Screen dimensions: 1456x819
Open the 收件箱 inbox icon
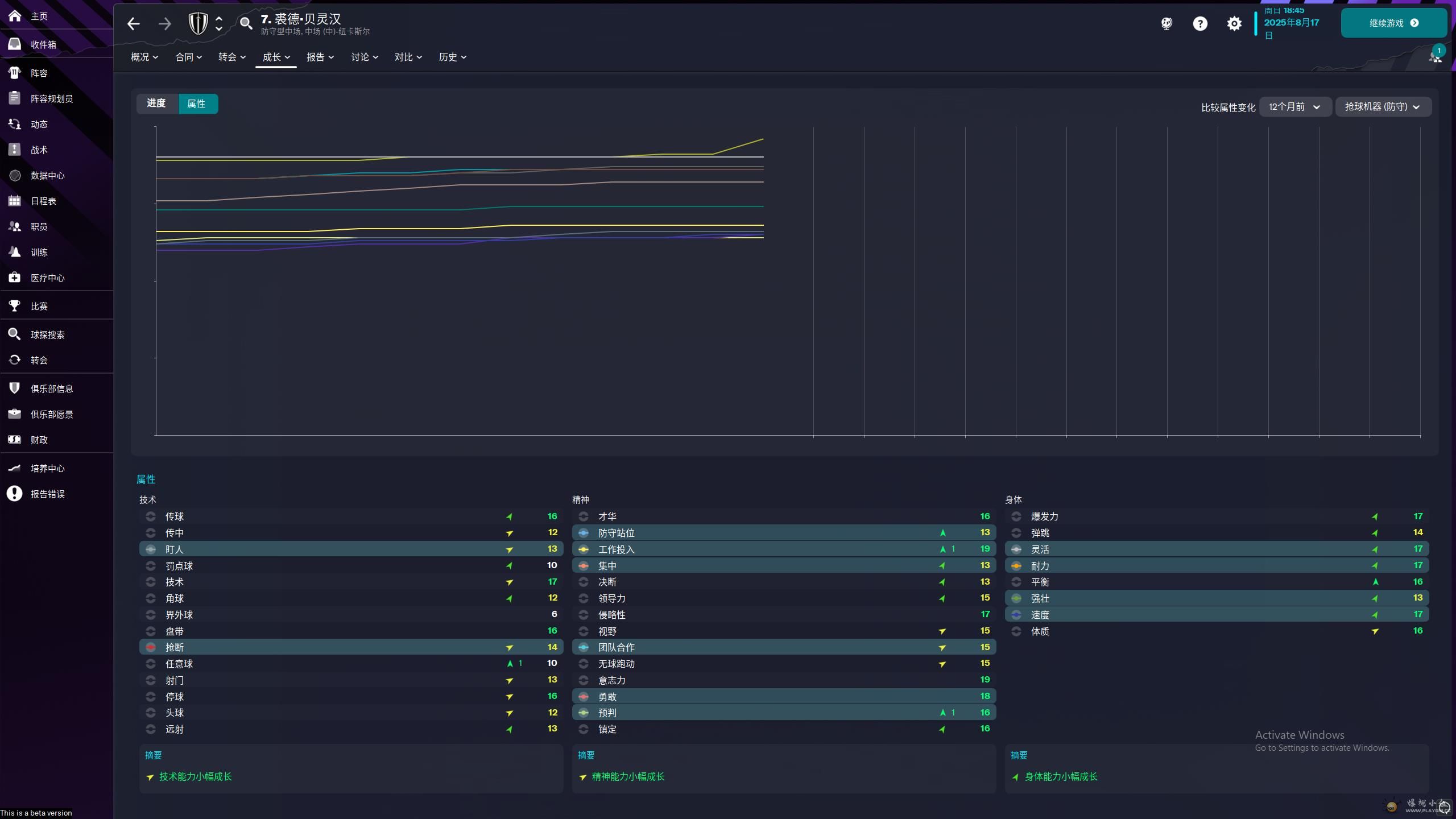click(15, 44)
